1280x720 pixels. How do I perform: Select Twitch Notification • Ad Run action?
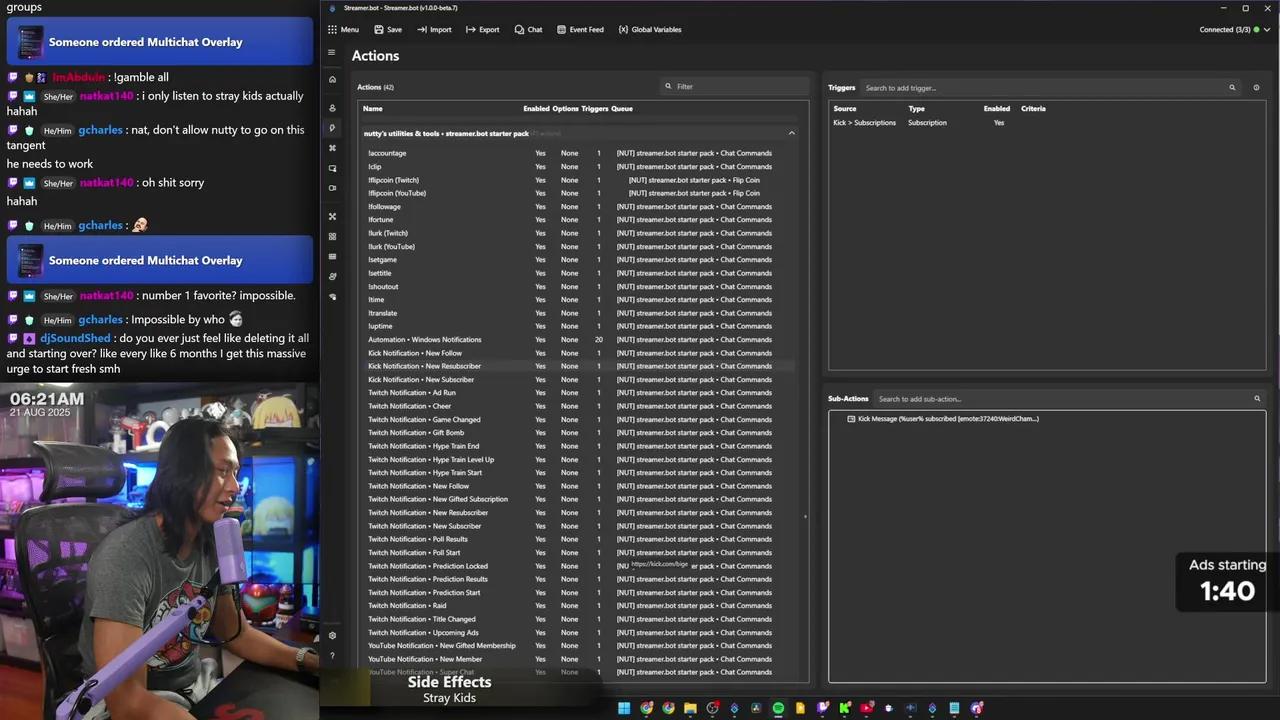pyautogui.click(x=412, y=393)
